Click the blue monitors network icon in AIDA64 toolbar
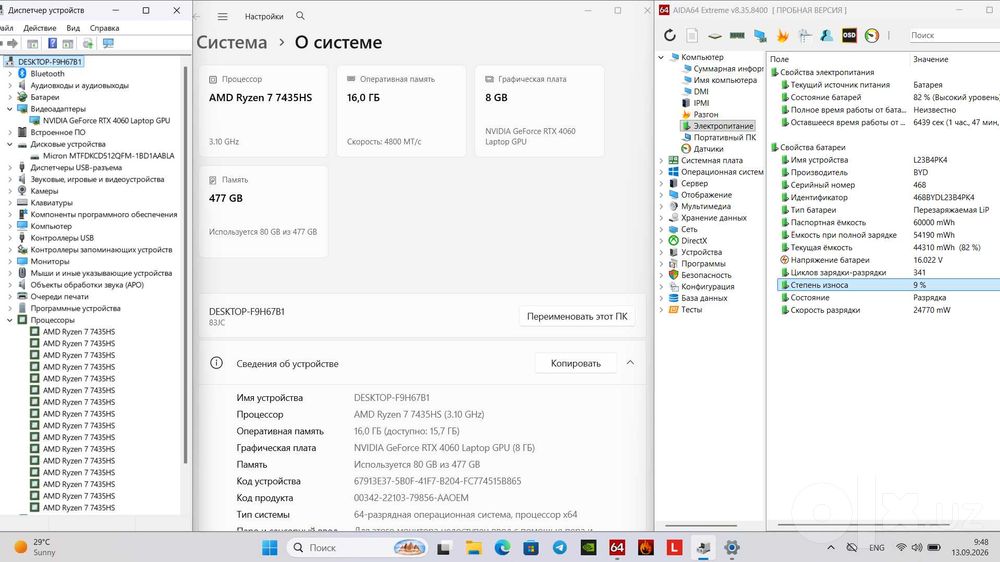 (x=760, y=36)
